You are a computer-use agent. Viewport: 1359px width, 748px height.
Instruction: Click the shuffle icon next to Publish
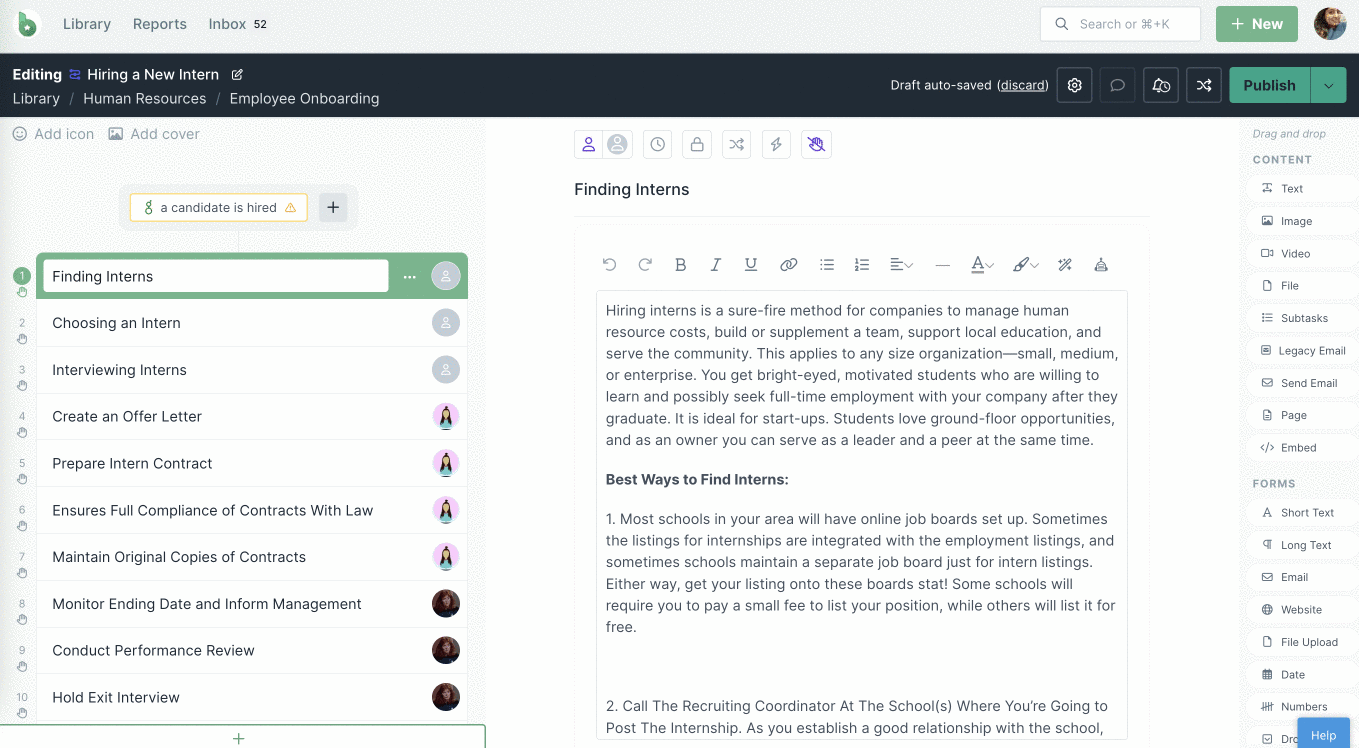coord(1203,85)
